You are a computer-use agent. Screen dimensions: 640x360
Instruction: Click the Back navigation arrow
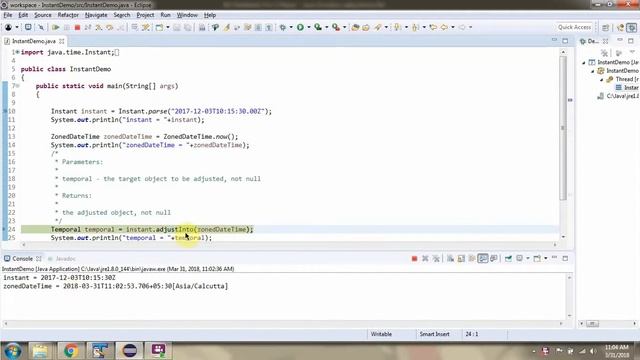[x=444, y=27]
